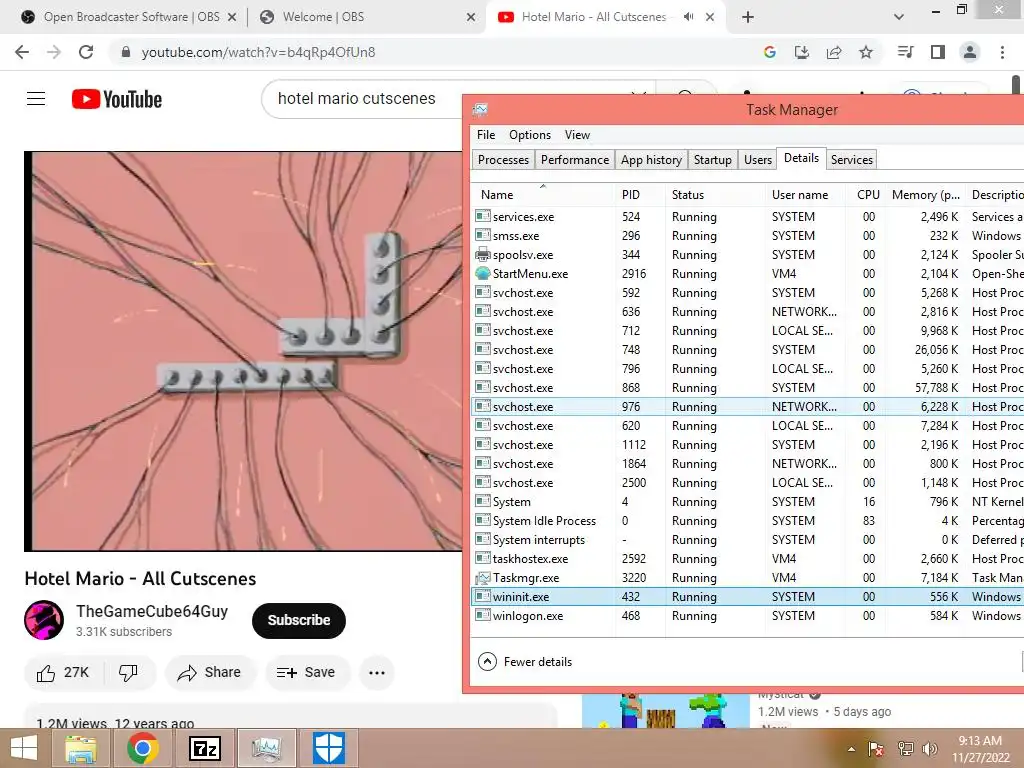This screenshot has width=1024, height=768.
Task: Show hidden system tray icons
Action: (851, 749)
